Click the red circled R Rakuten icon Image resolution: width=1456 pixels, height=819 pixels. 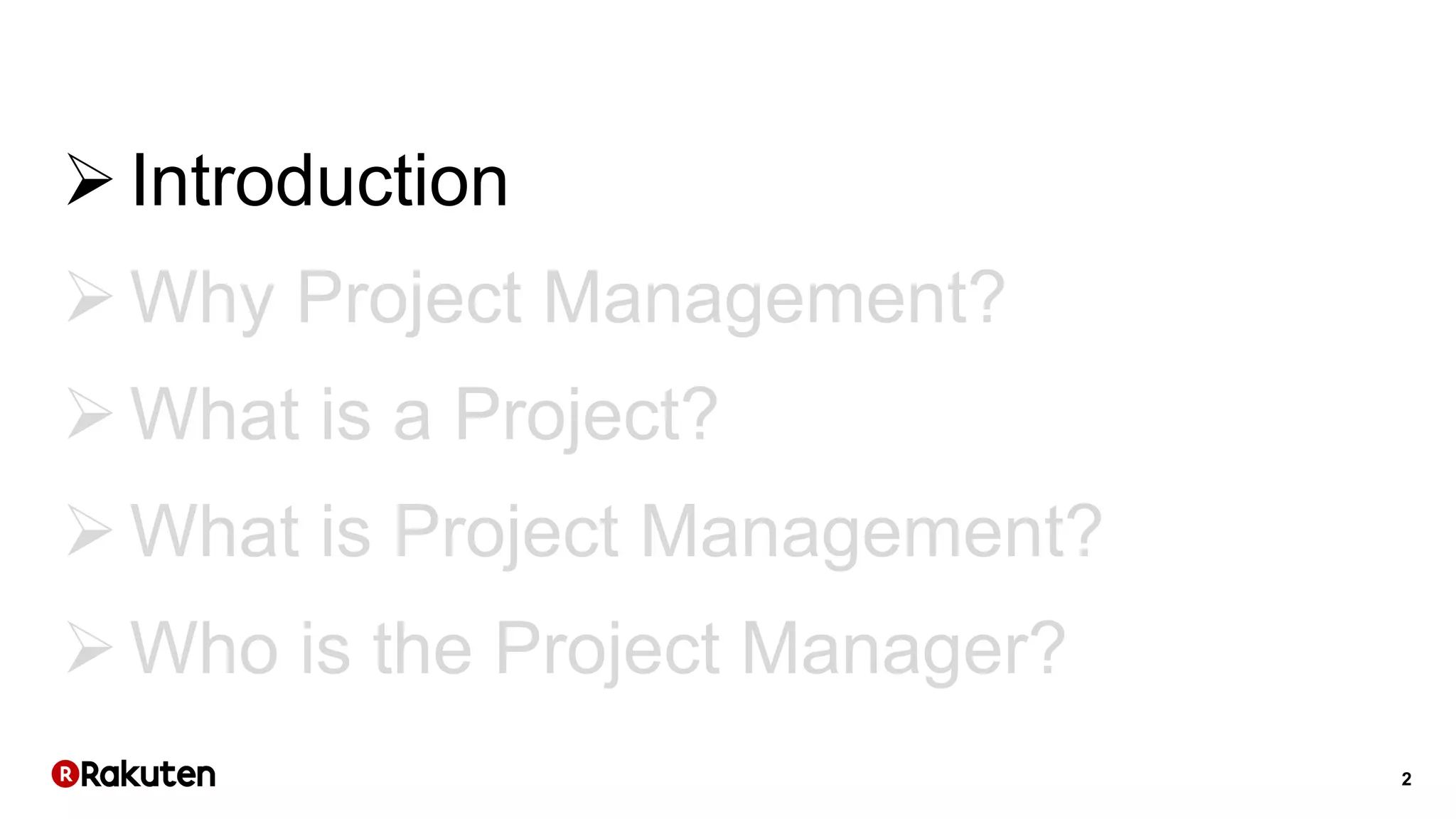pyautogui.click(x=65, y=773)
